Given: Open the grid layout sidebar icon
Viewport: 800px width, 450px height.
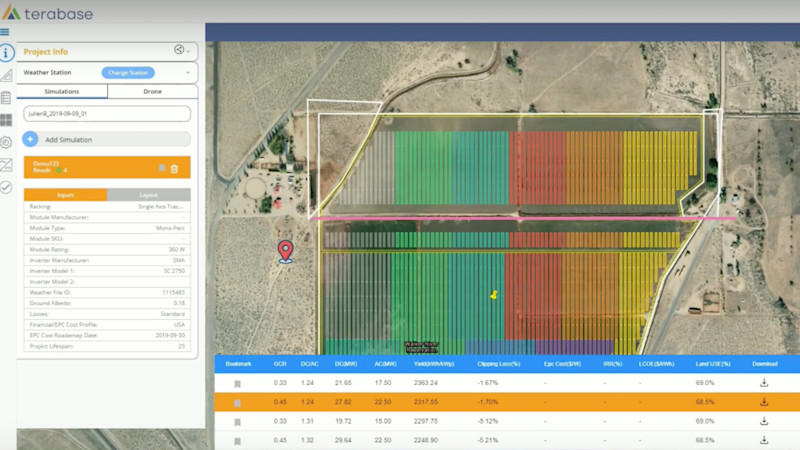Looking at the screenshot, I should click(6, 120).
